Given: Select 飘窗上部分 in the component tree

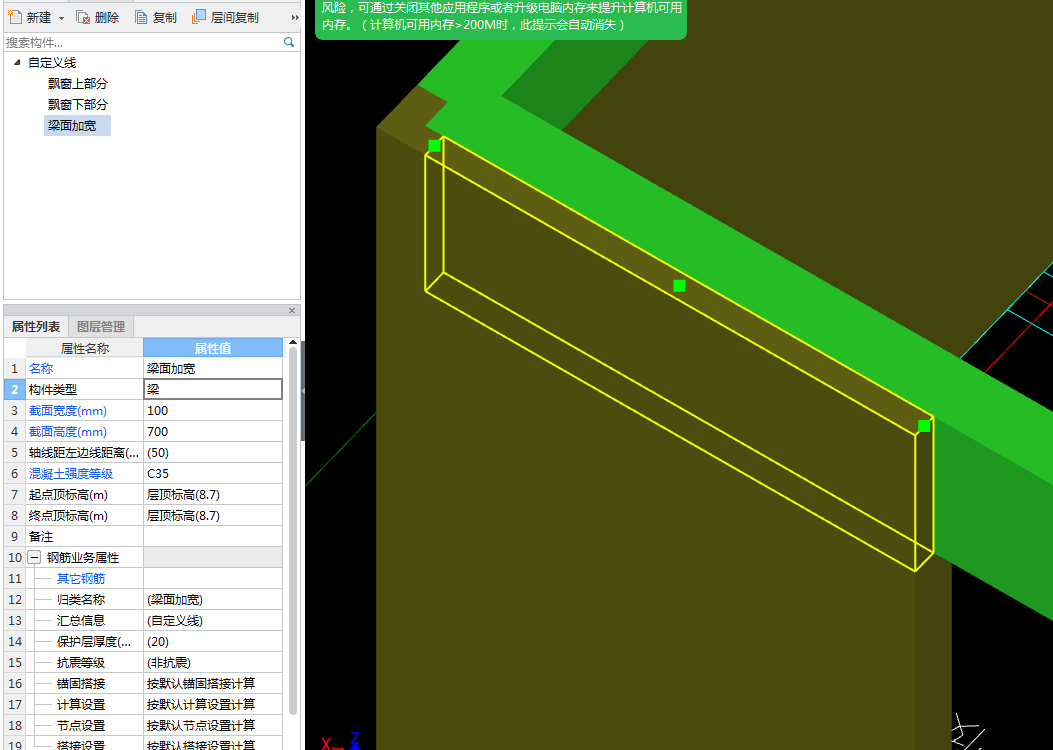Looking at the screenshot, I should point(77,84).
